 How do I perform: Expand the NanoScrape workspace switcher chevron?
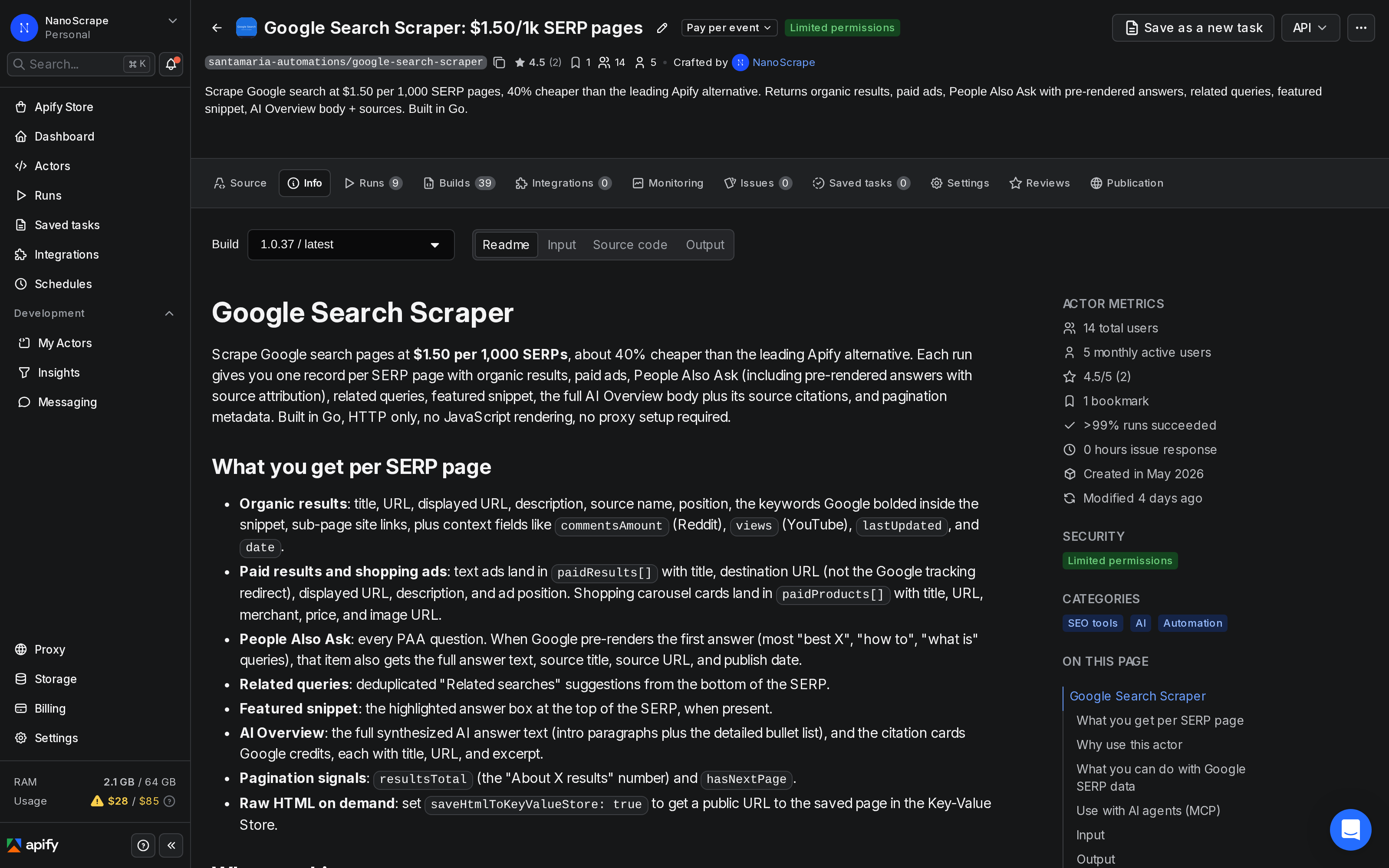coord(172,21)
